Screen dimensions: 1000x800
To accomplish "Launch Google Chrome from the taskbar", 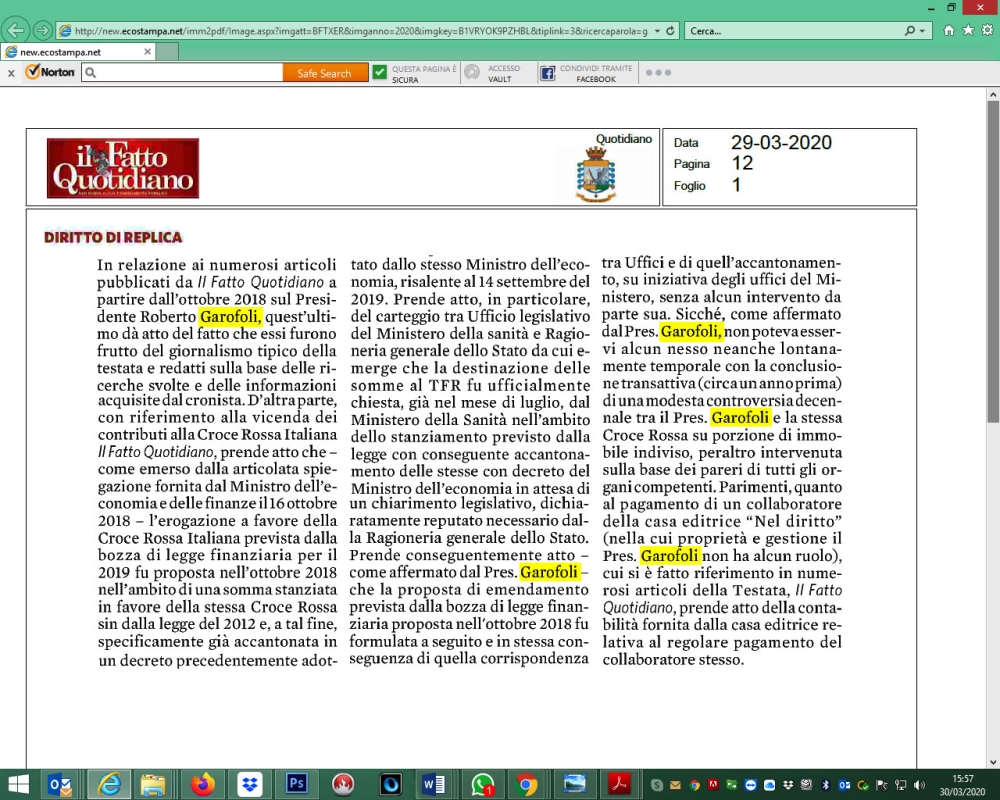I will coord(526,784).
